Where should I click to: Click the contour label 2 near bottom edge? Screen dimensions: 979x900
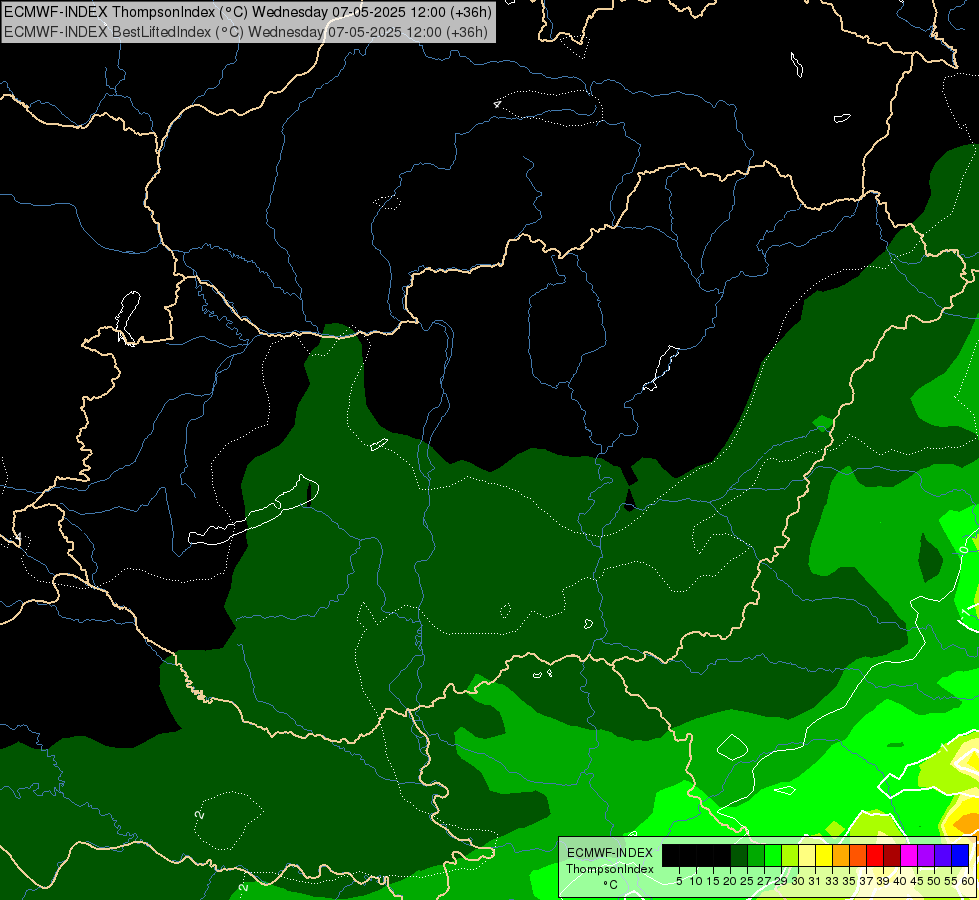(244, 886)
